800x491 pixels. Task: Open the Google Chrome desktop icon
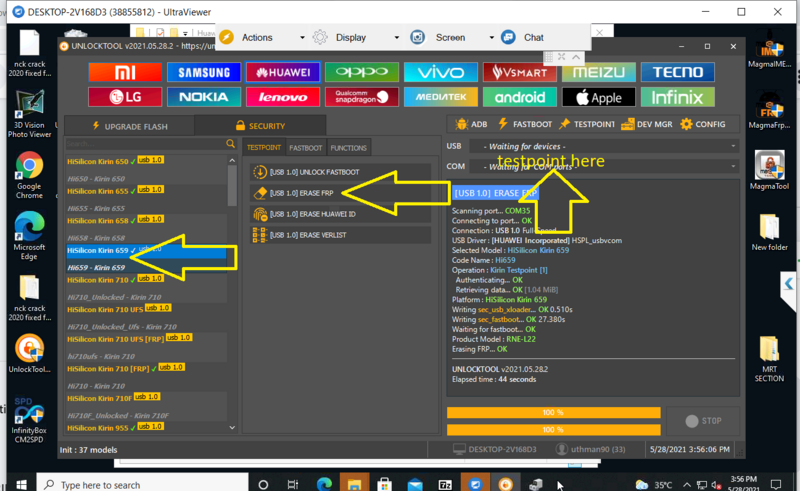click(29, 175)
